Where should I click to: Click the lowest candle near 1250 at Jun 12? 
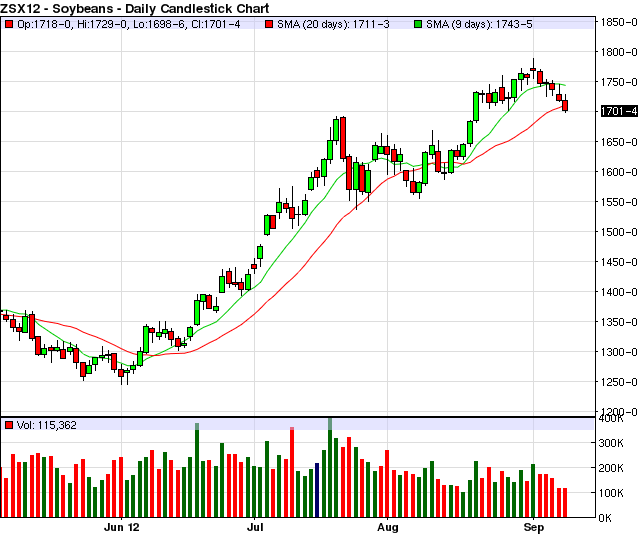coord(121,373)
